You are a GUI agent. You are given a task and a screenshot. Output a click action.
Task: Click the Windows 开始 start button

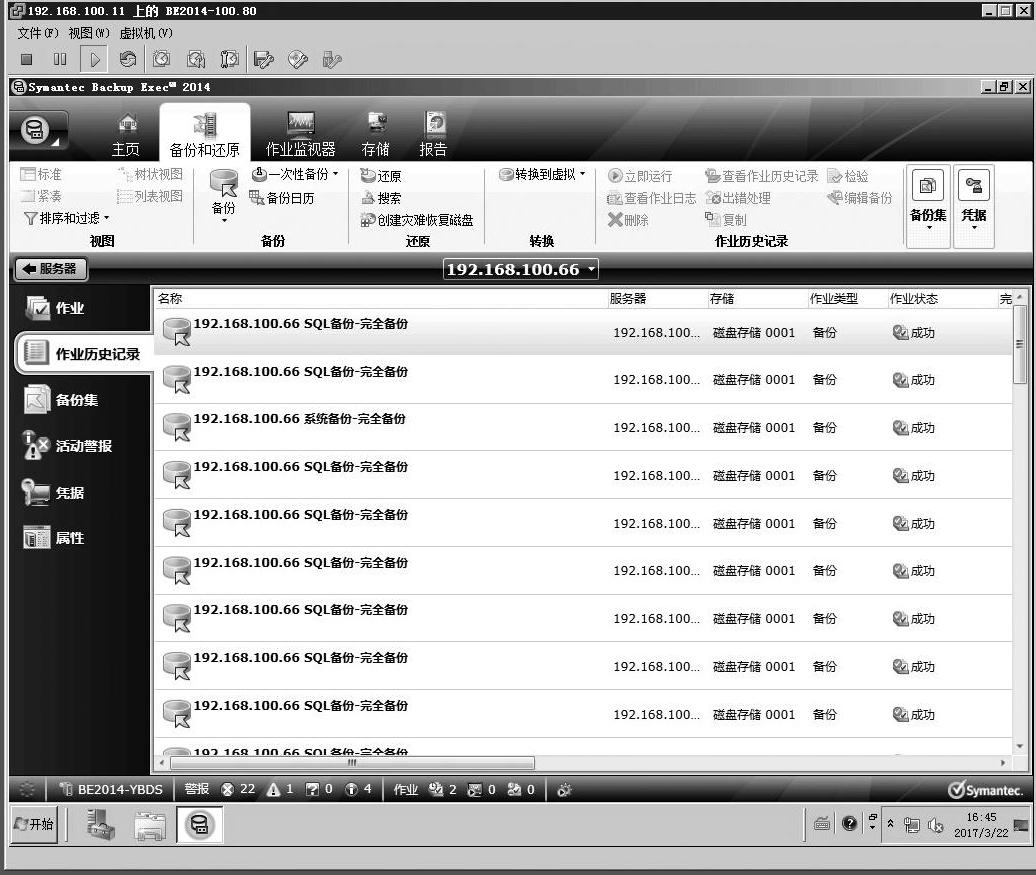pyautogui.click(x=34, y=825)
